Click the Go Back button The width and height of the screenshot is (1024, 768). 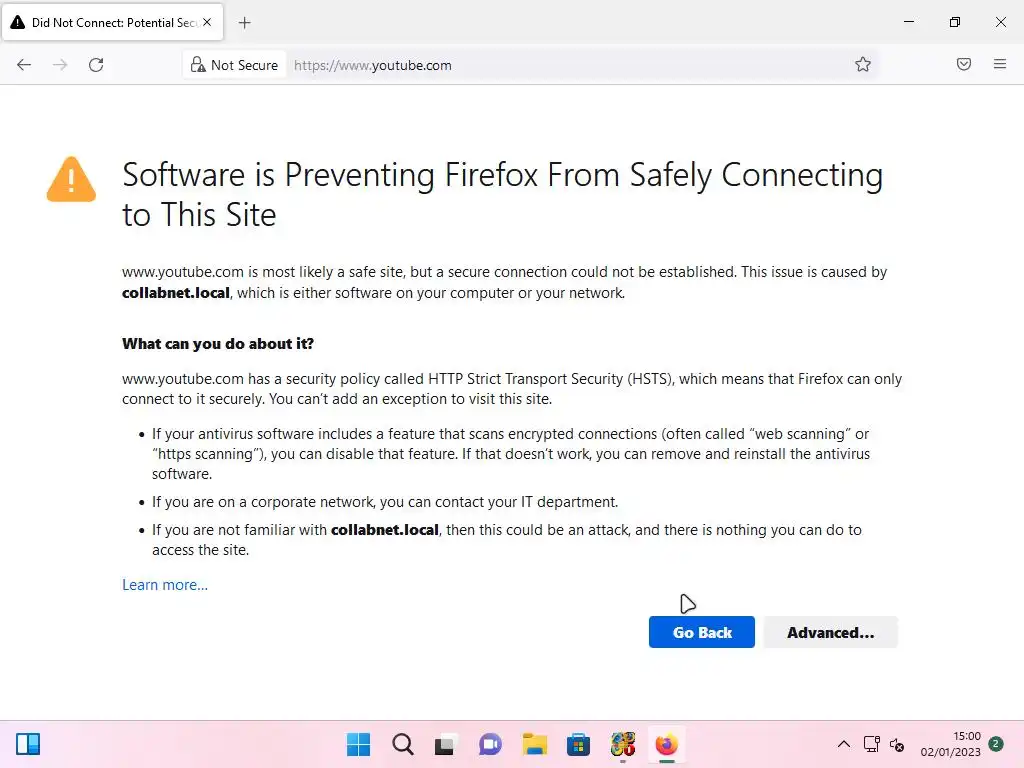[x=701, y=632]
